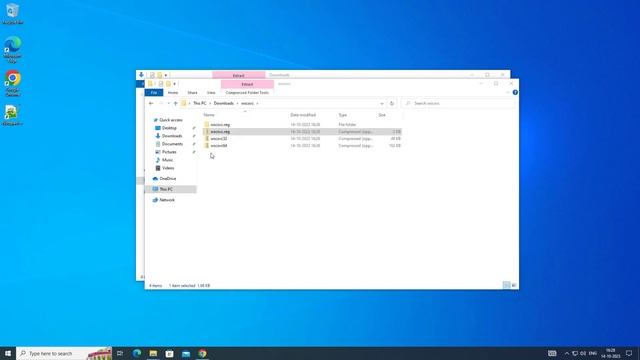Open the Microsoft Edge desktop shortcut
Image resolution: width=640 pixels, height=360 pixels.
(x=12, y=49)
